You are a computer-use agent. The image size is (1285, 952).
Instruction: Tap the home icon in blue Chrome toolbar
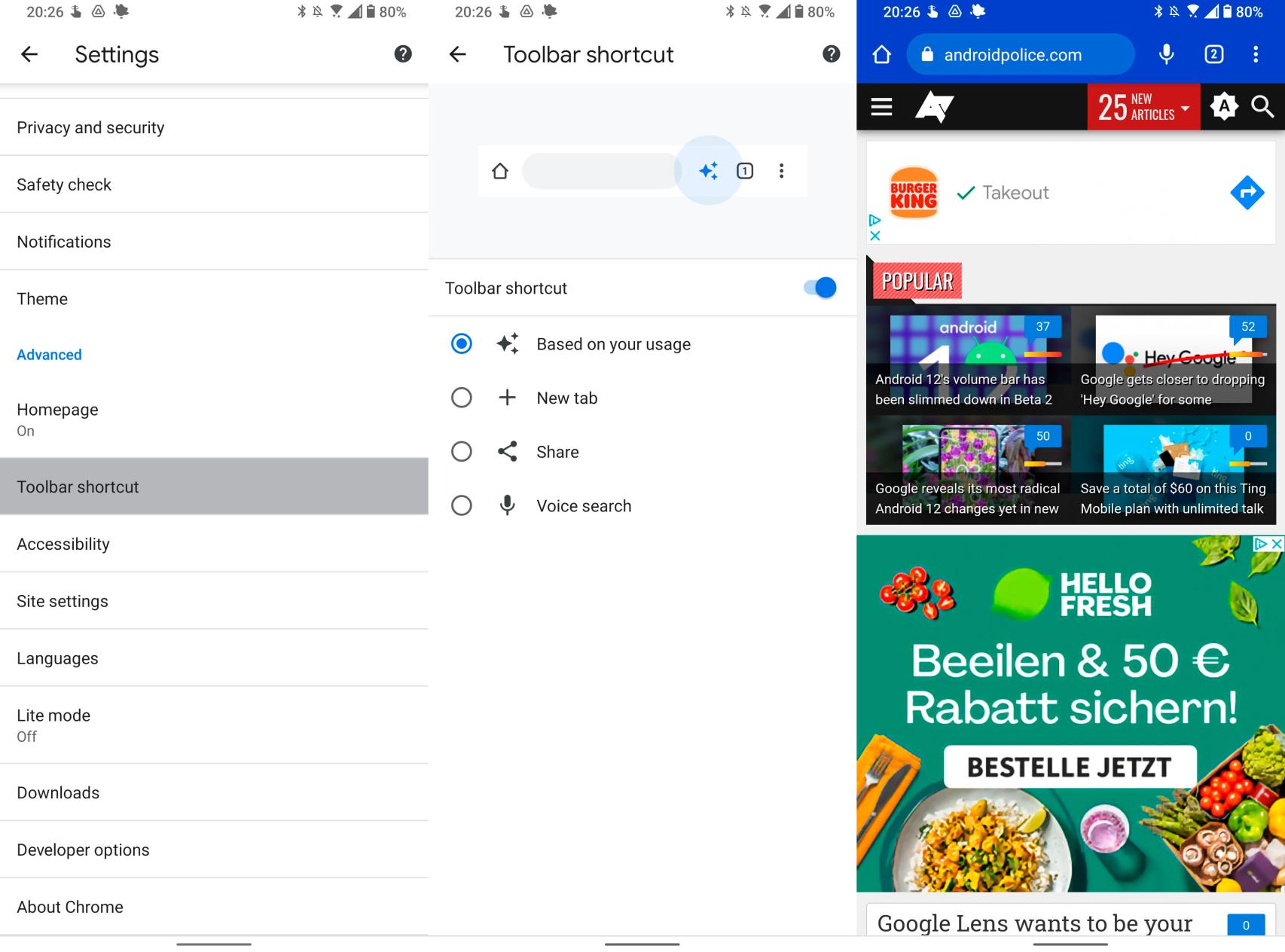[x=881, y=54]
